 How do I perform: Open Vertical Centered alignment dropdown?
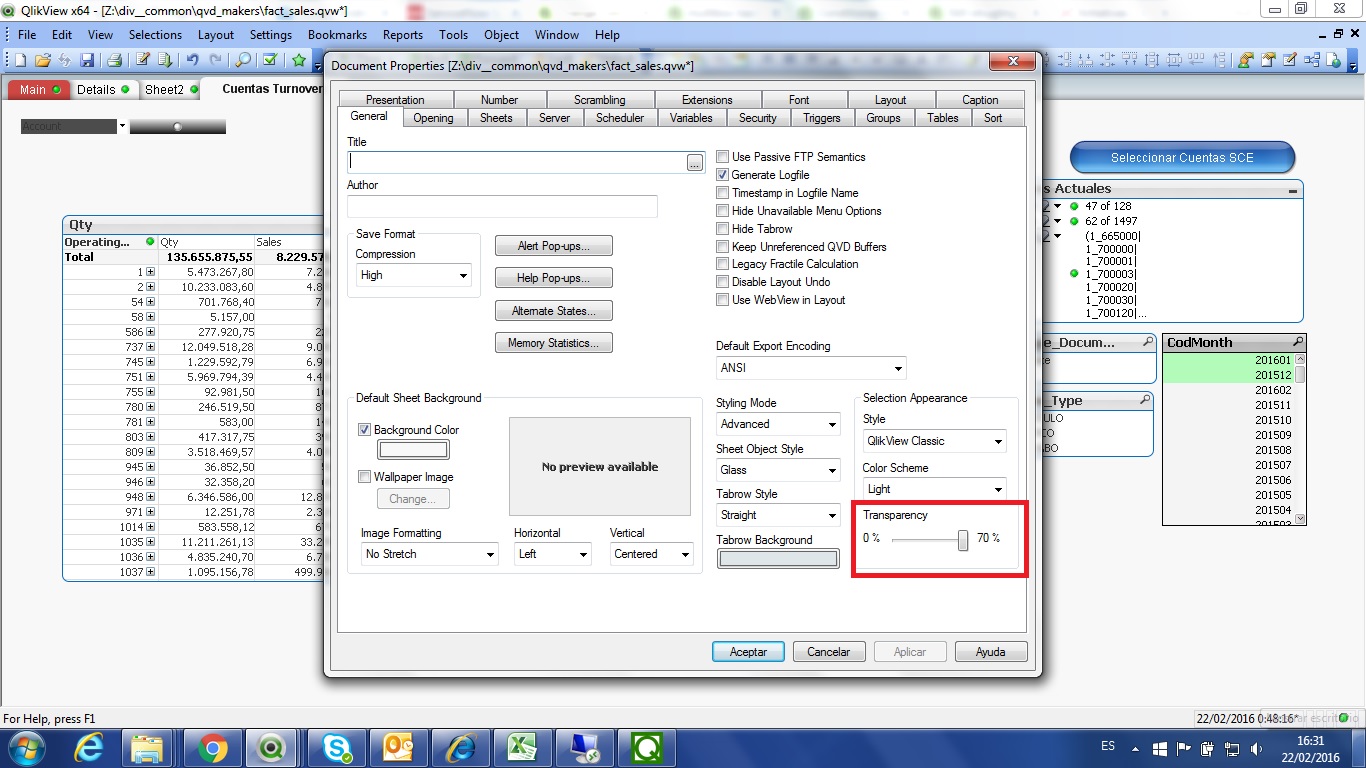tap(652, 554)
